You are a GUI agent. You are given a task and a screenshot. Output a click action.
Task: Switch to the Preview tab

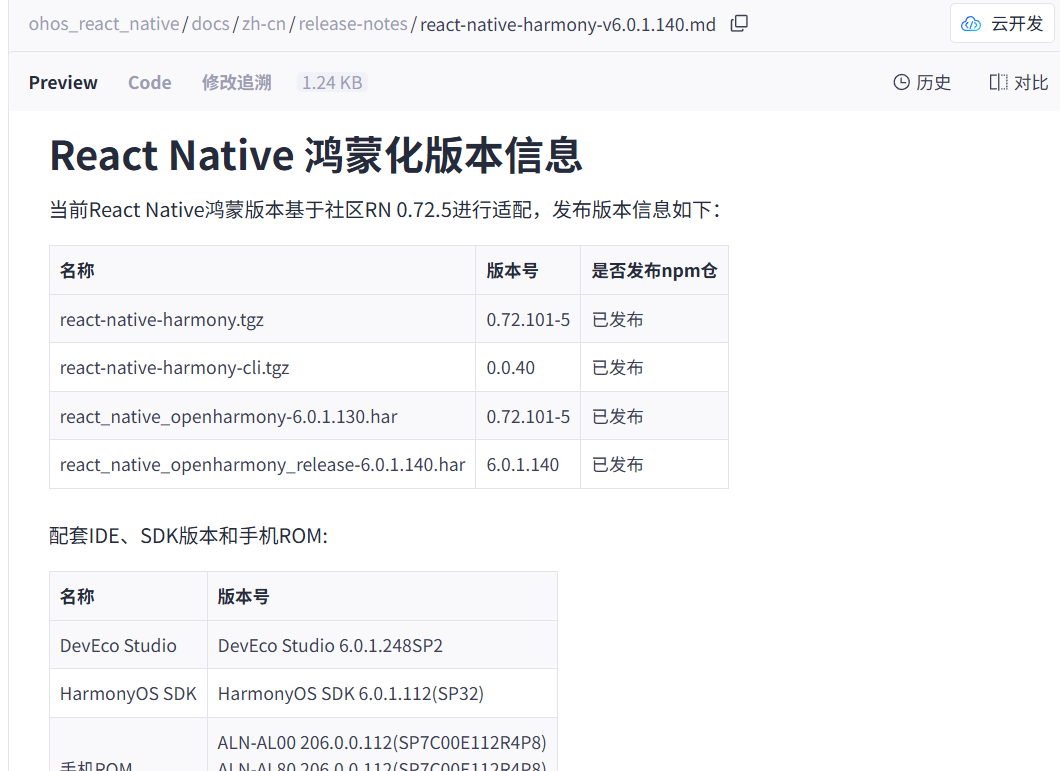click(x=63, y=83)
